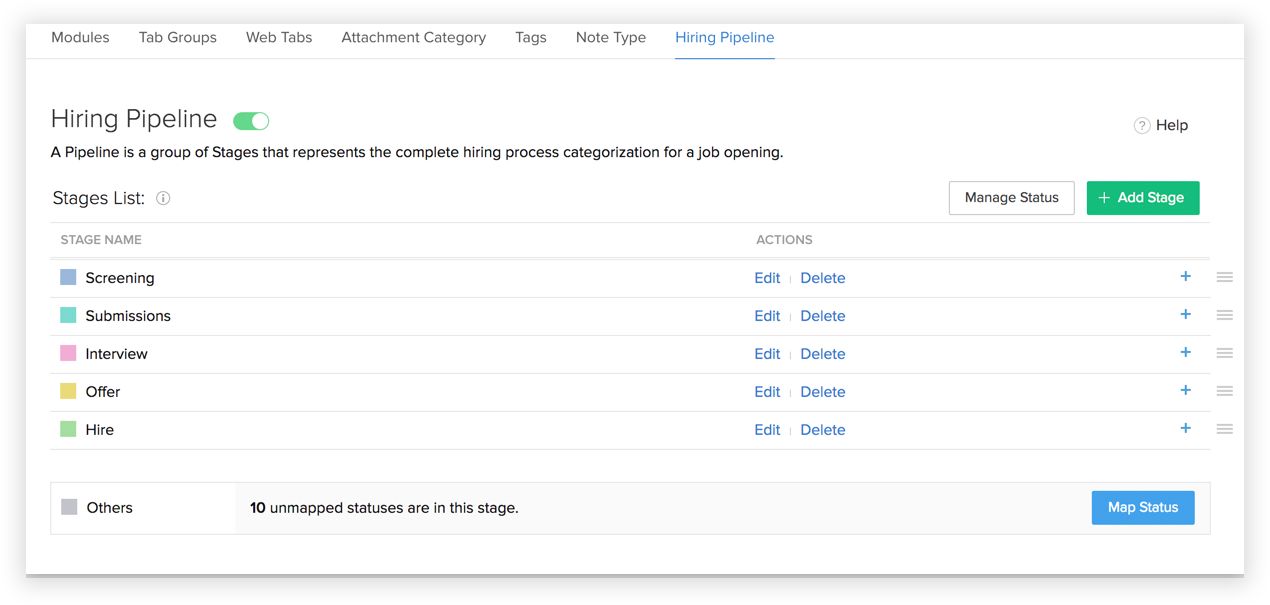Toggle the Hiring Pipeline switch off
The width and height of the screenshot is (1270, 605).
point(251,121)
